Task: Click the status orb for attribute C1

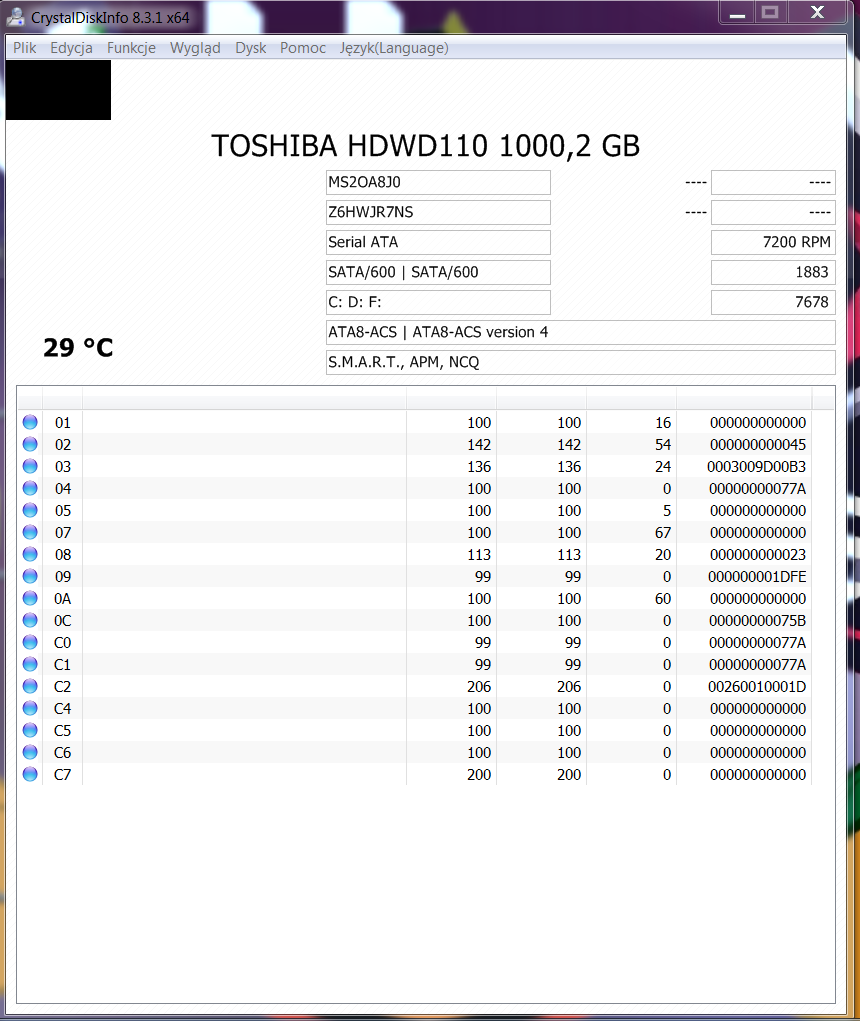Action: [30, 664]
